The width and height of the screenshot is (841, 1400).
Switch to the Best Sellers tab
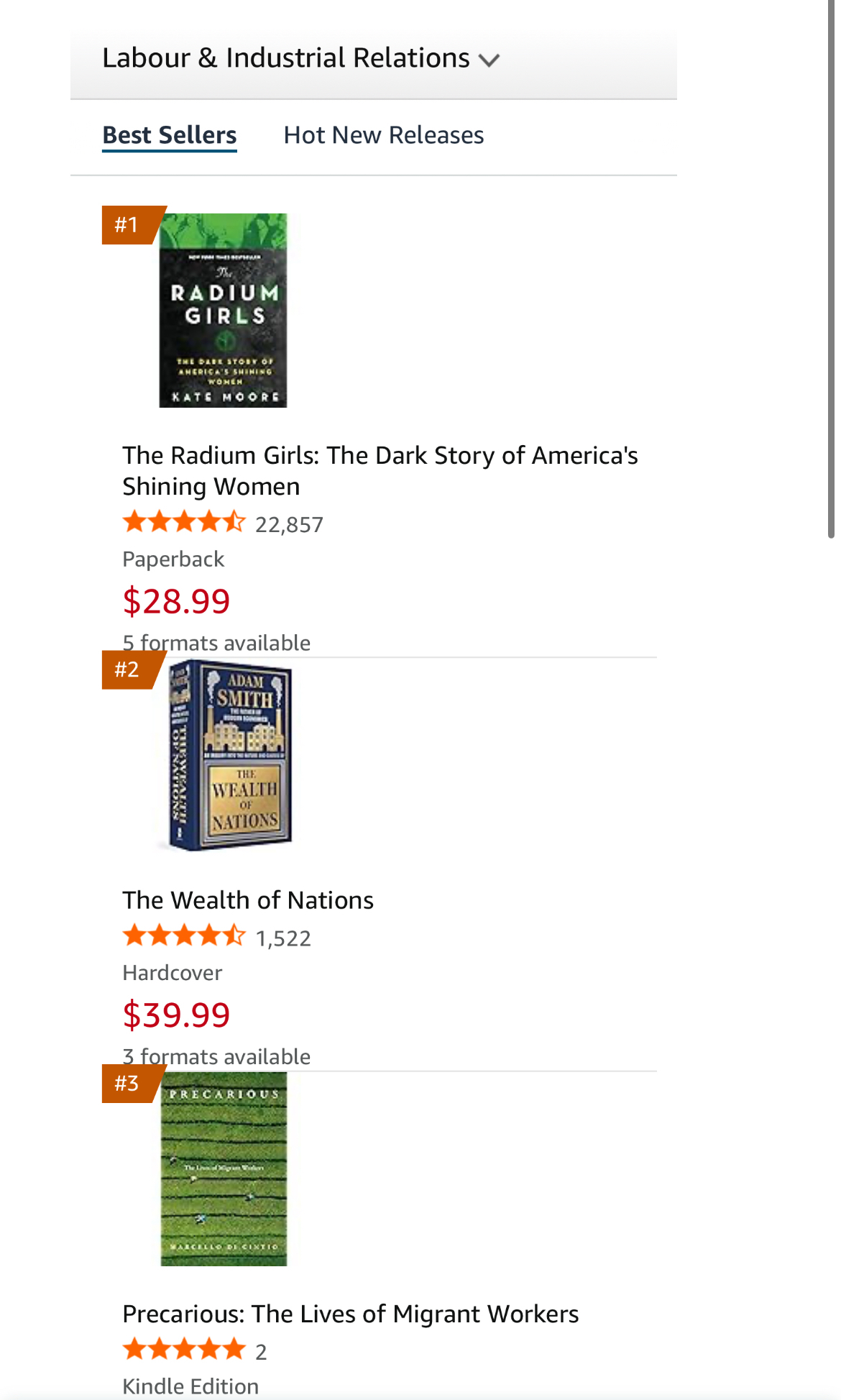(x=170, y=135)
